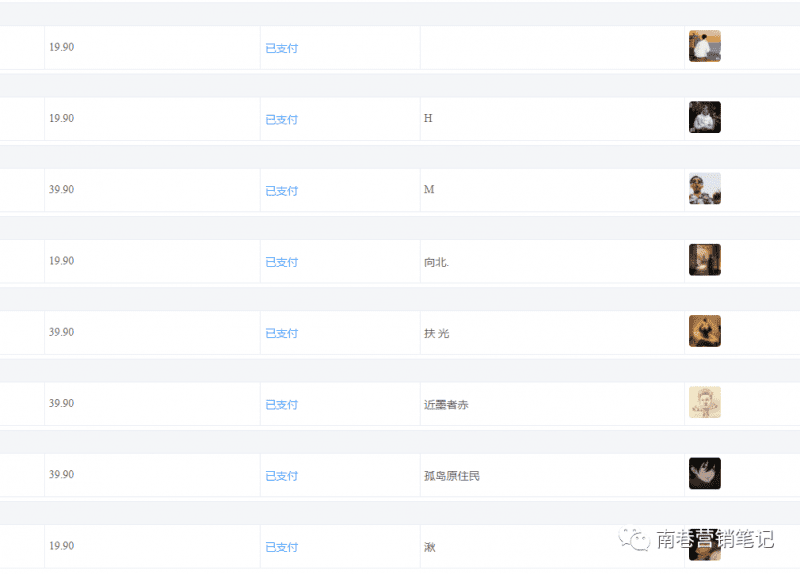Image resolution: width=800 pixels, height=574 pixels.
Task: Open user H's avatar thumbnail
Action: (x=704, y=117)
